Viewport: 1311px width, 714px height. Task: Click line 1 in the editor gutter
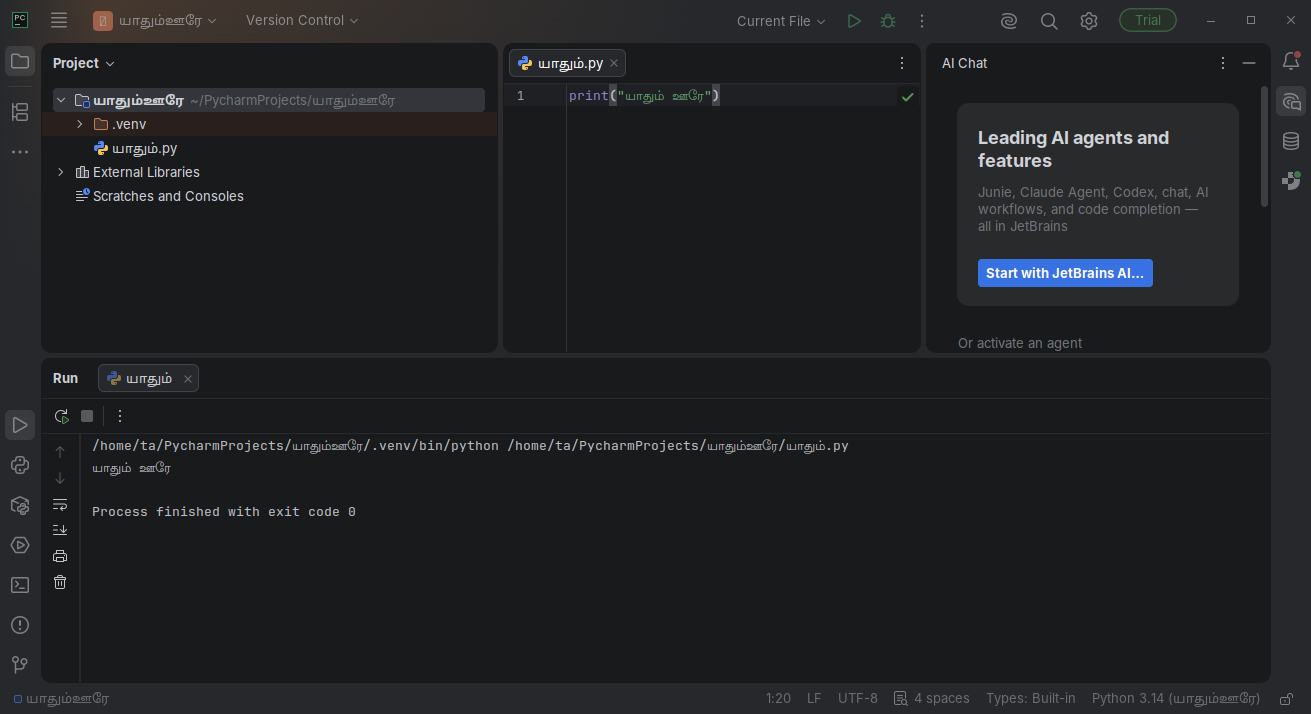point(520,96)
